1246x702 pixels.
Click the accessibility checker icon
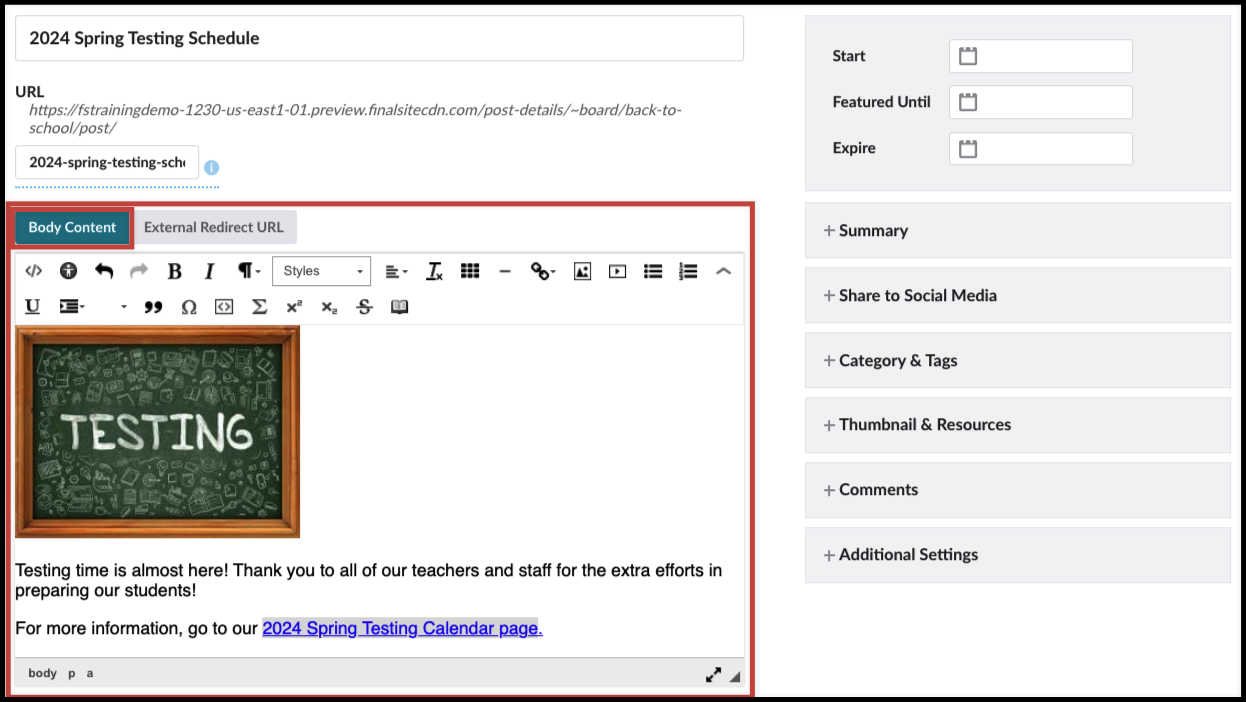click(69, 271)
